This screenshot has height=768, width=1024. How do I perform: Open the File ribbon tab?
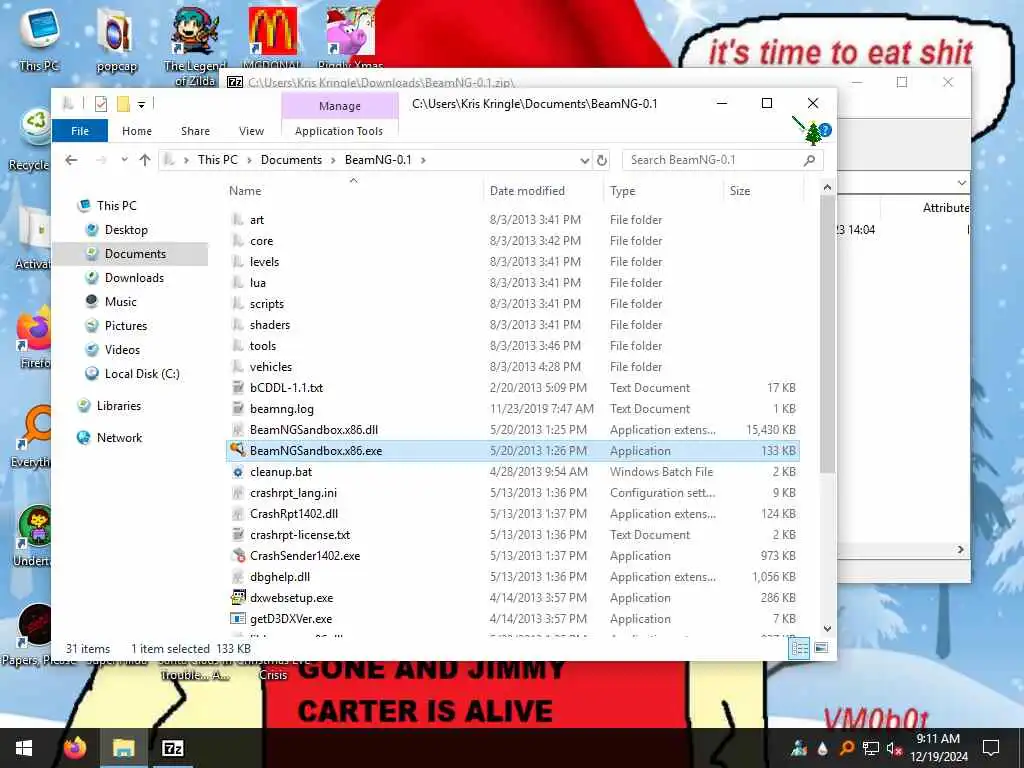(80, 131)
